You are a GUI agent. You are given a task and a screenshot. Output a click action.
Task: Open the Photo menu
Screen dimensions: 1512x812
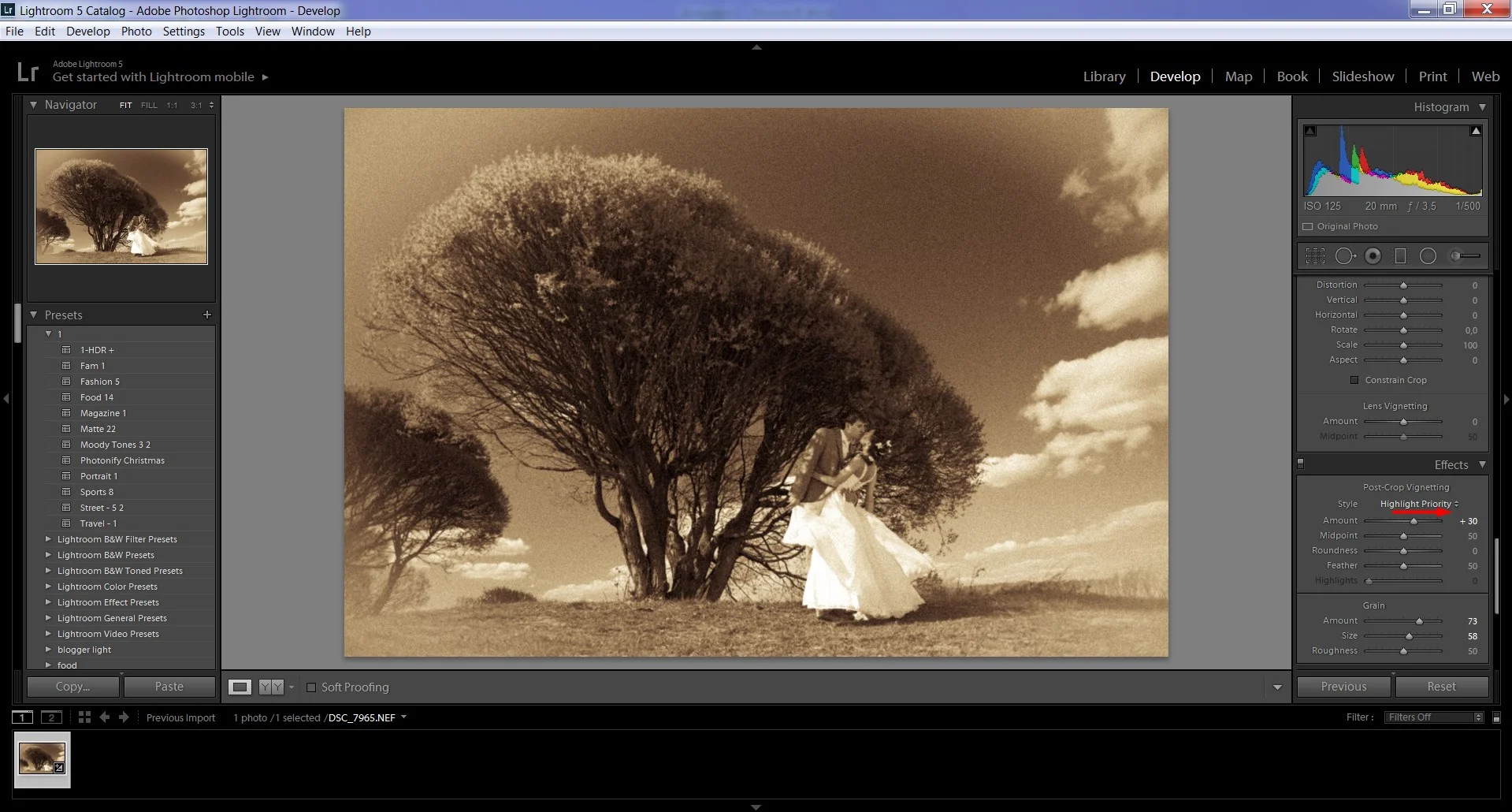tap(136, 32)
